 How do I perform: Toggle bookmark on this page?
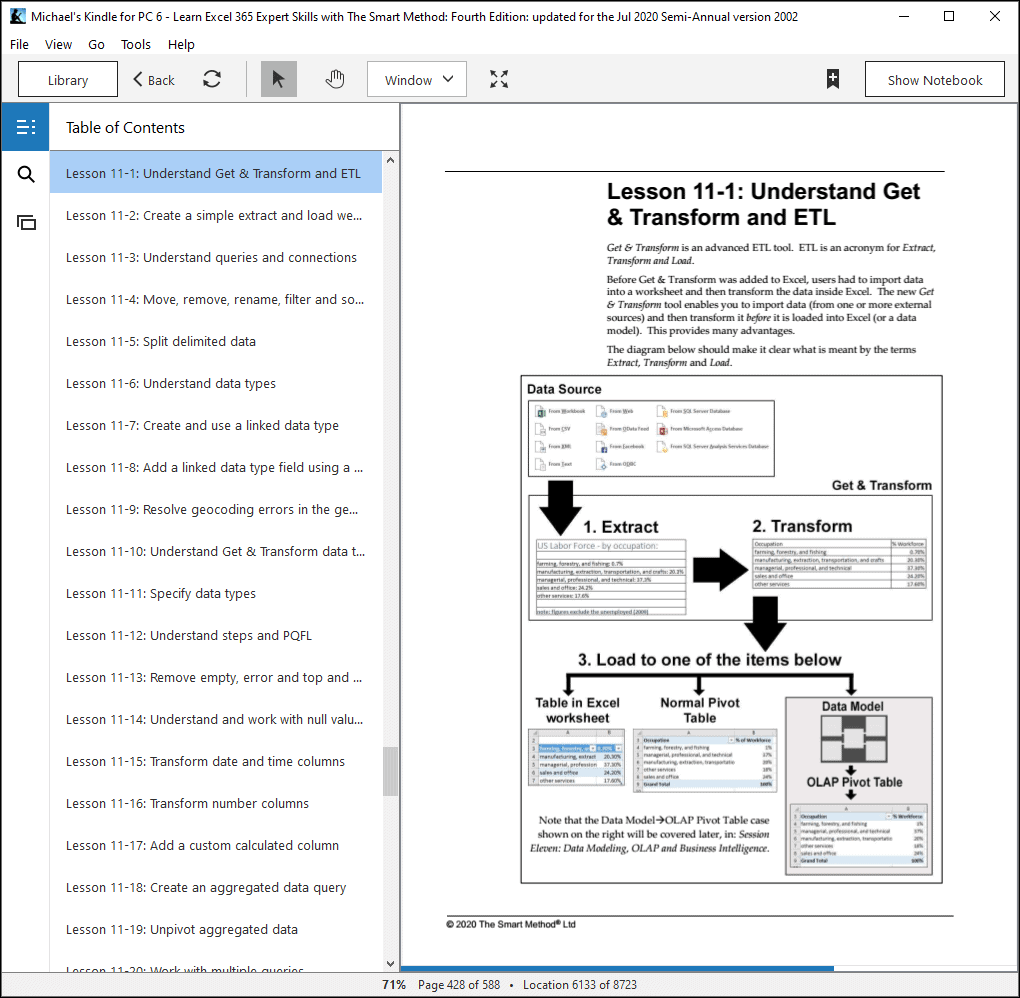click(833, 79)
